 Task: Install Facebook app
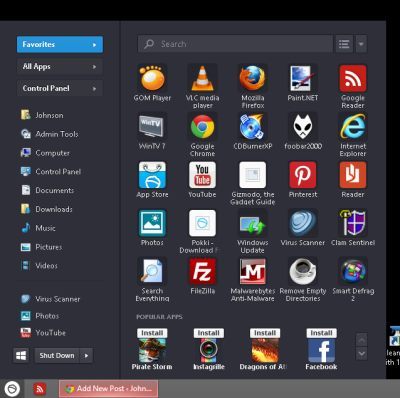[321, 333]
